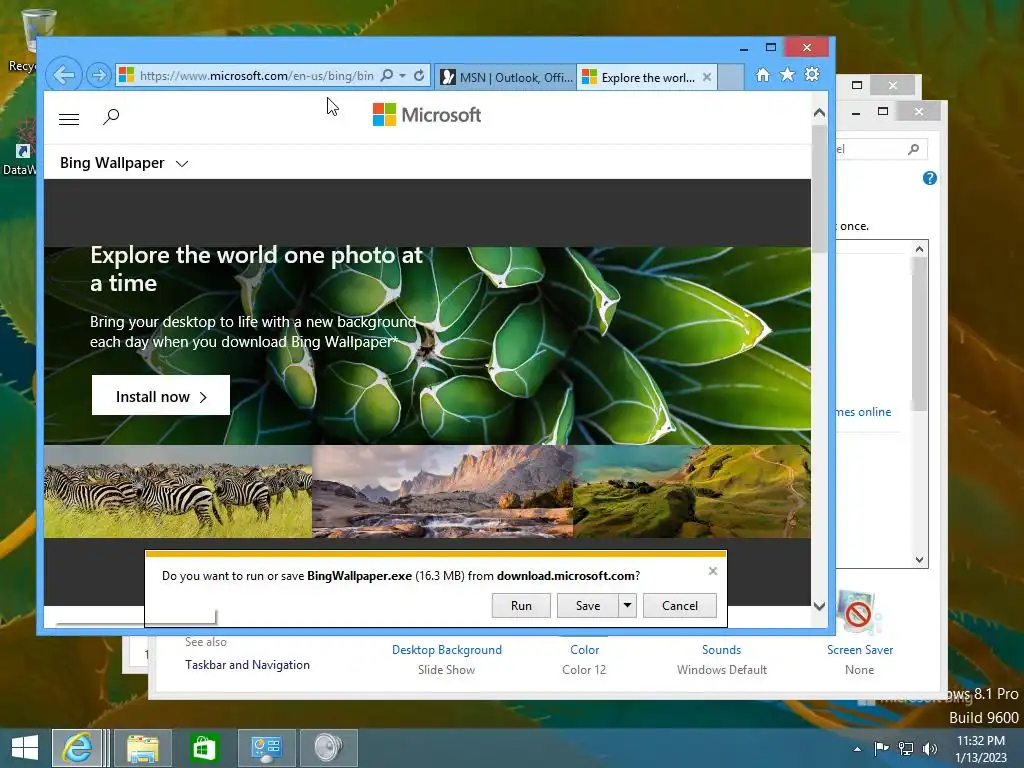
Task: Open the hamburger menu on the Microsoft page
Action: pos(69,118)
